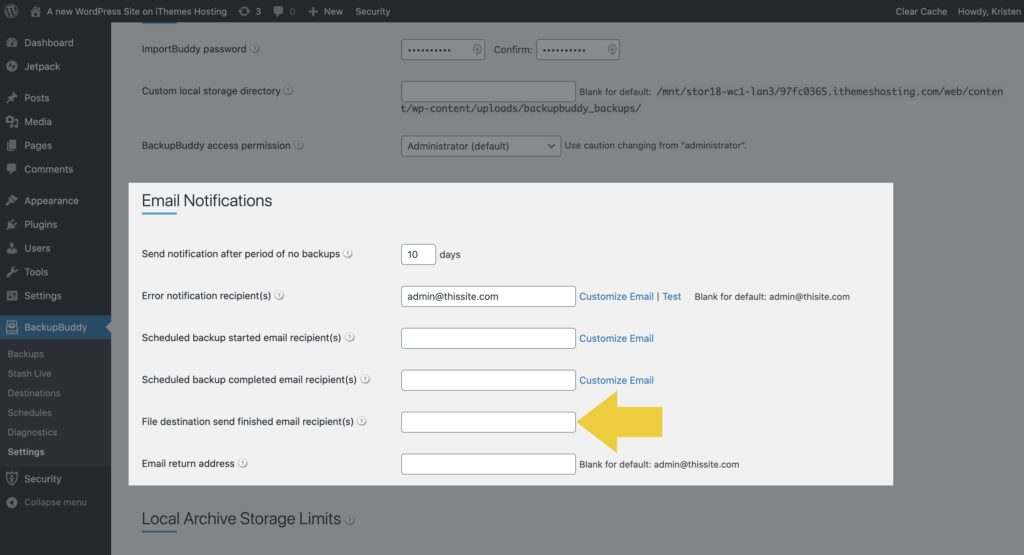Screen dimensions: 1024x555
Task: Open Plugins in the sidebar menu
Action: tap(40, 224)
